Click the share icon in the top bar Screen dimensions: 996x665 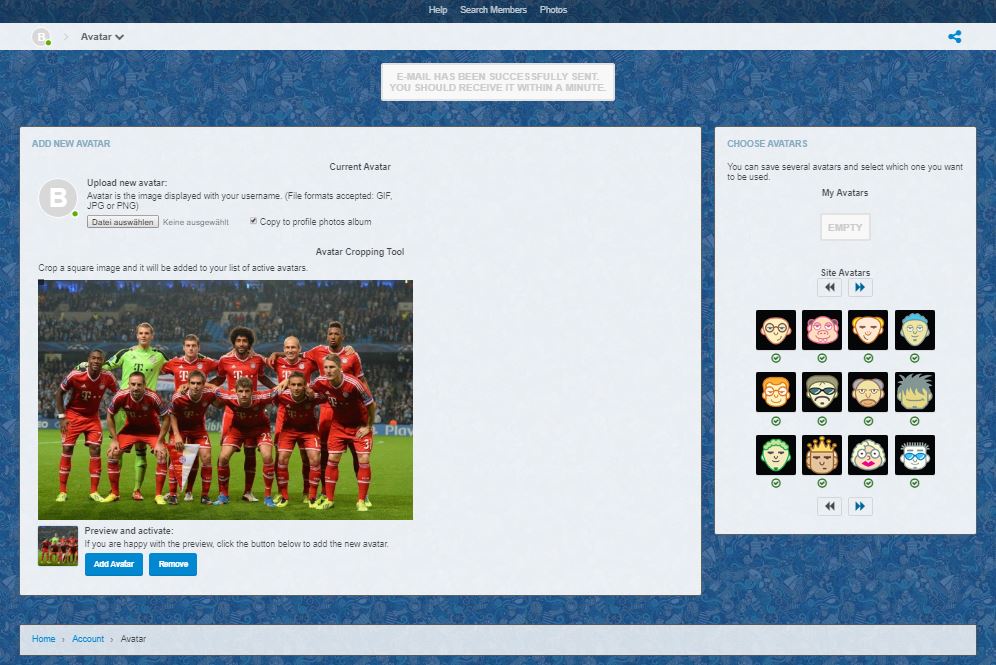pyautogui.click(x=954, y=37)
